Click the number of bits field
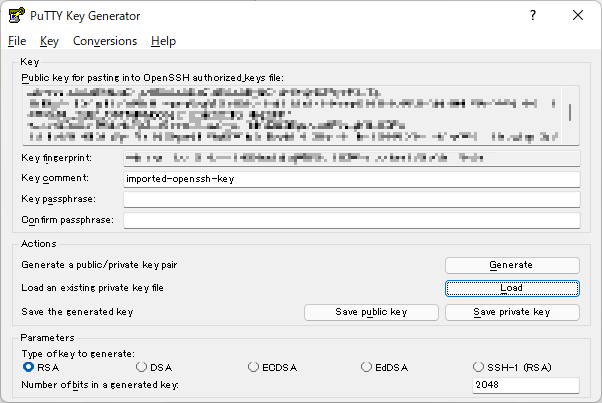 click(x=526, y=385)
